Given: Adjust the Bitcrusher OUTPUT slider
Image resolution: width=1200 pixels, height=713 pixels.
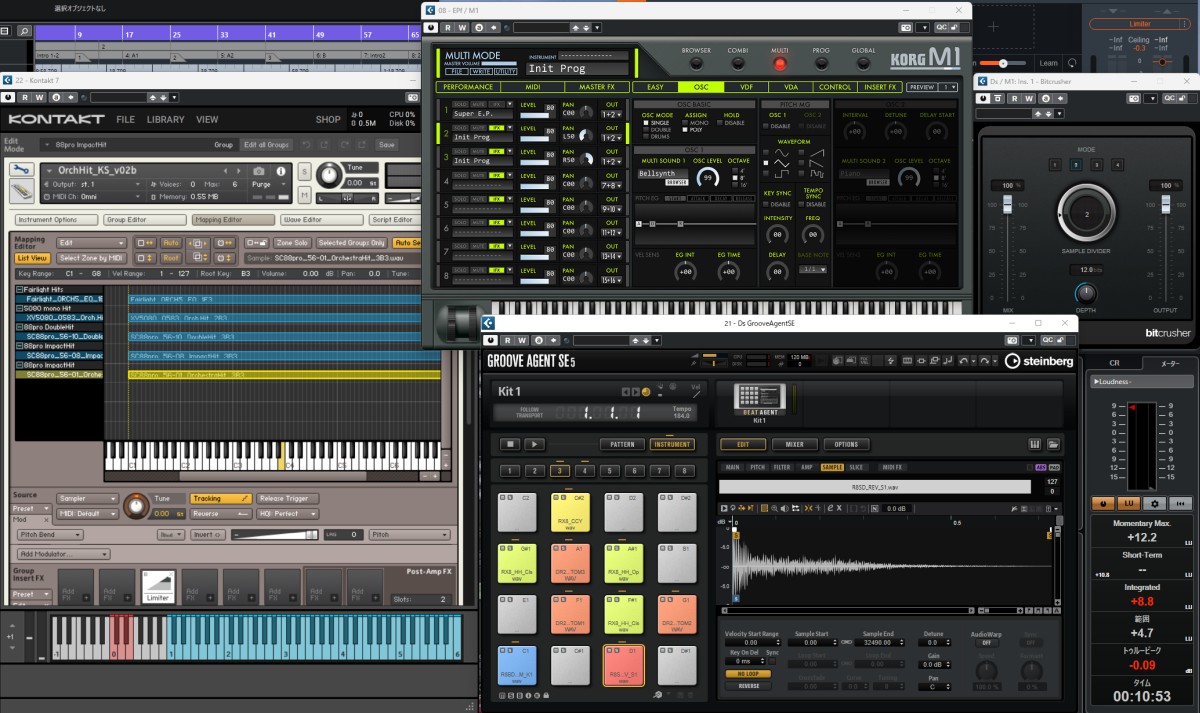Looking at the screenshot, I should pos(1164,206).
